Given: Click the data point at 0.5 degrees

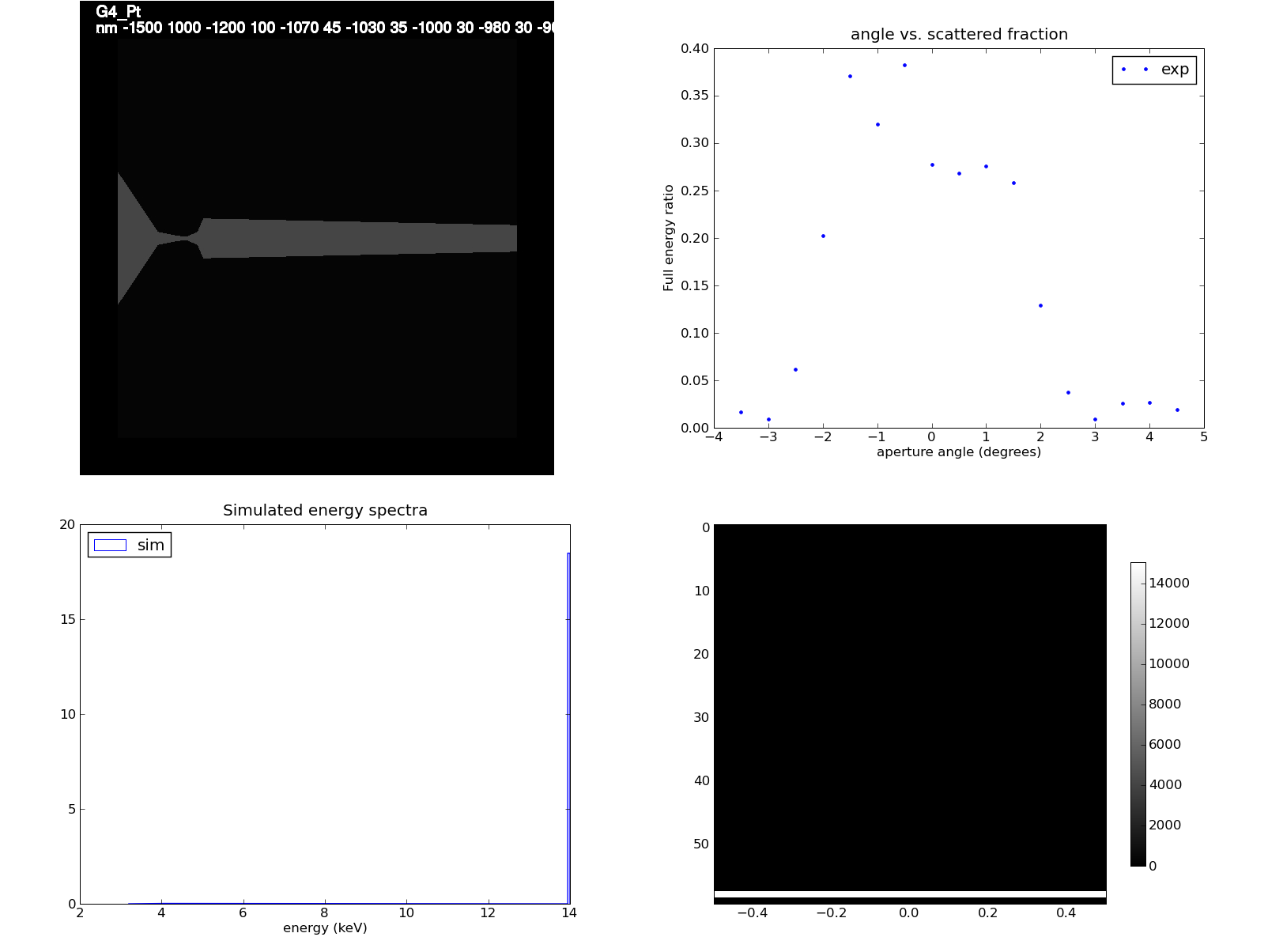Looking at the screenshot, I should [959, 173].
